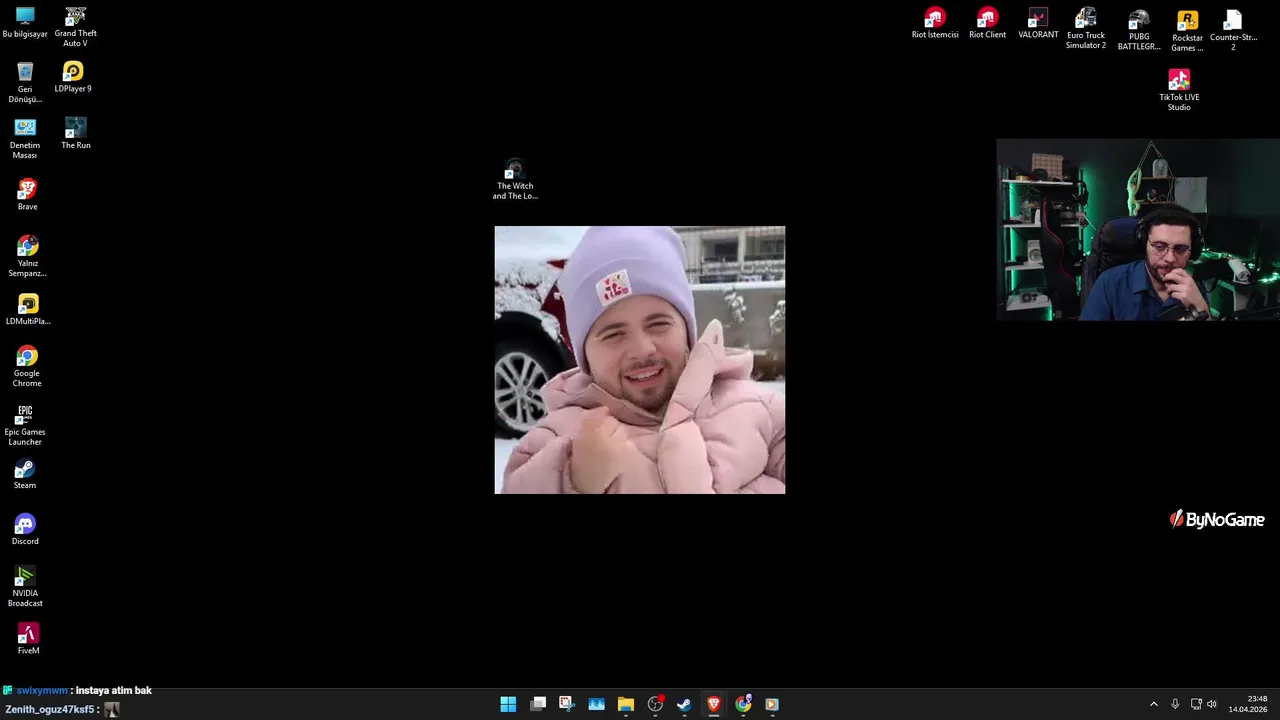Open the Windows Start menu

508,704
